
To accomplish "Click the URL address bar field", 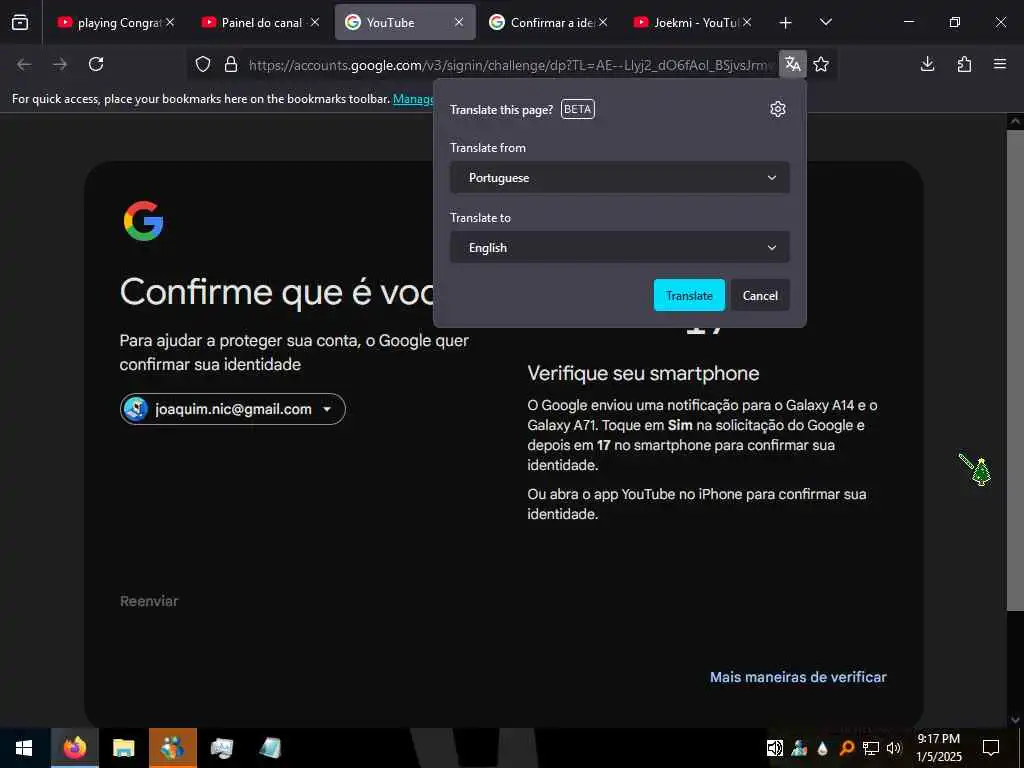I will (509, 65).
